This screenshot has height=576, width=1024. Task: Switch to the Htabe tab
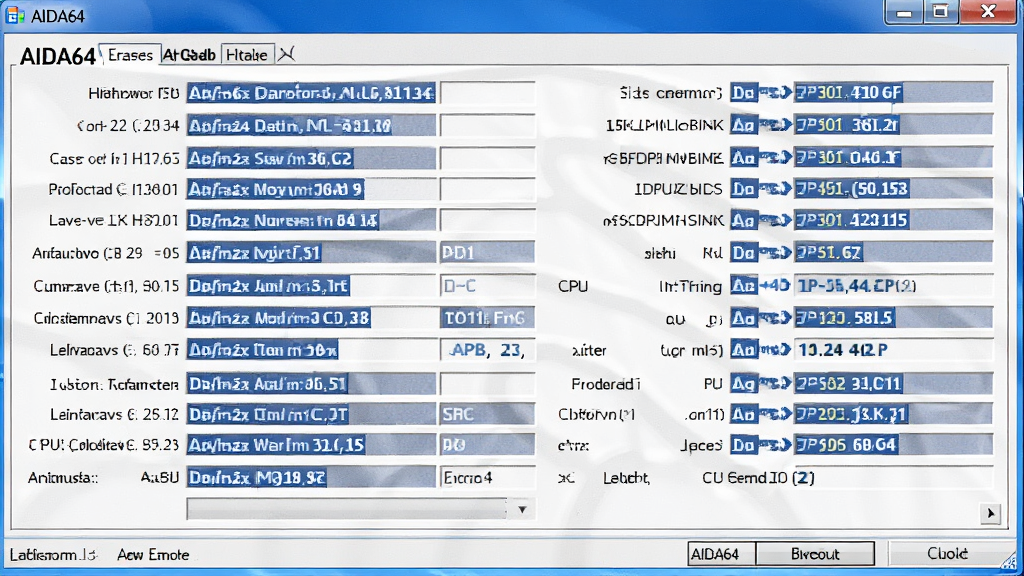pos(247,55)
